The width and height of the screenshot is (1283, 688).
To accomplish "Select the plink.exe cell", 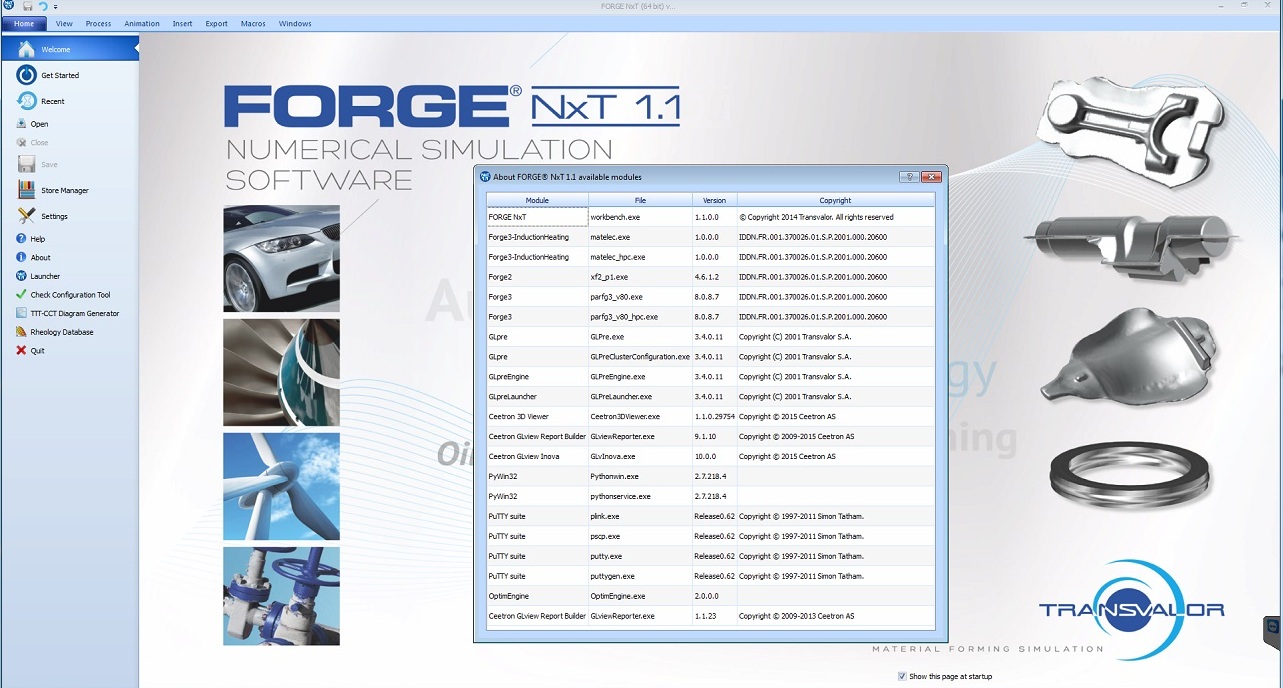I will coord(640,516).
